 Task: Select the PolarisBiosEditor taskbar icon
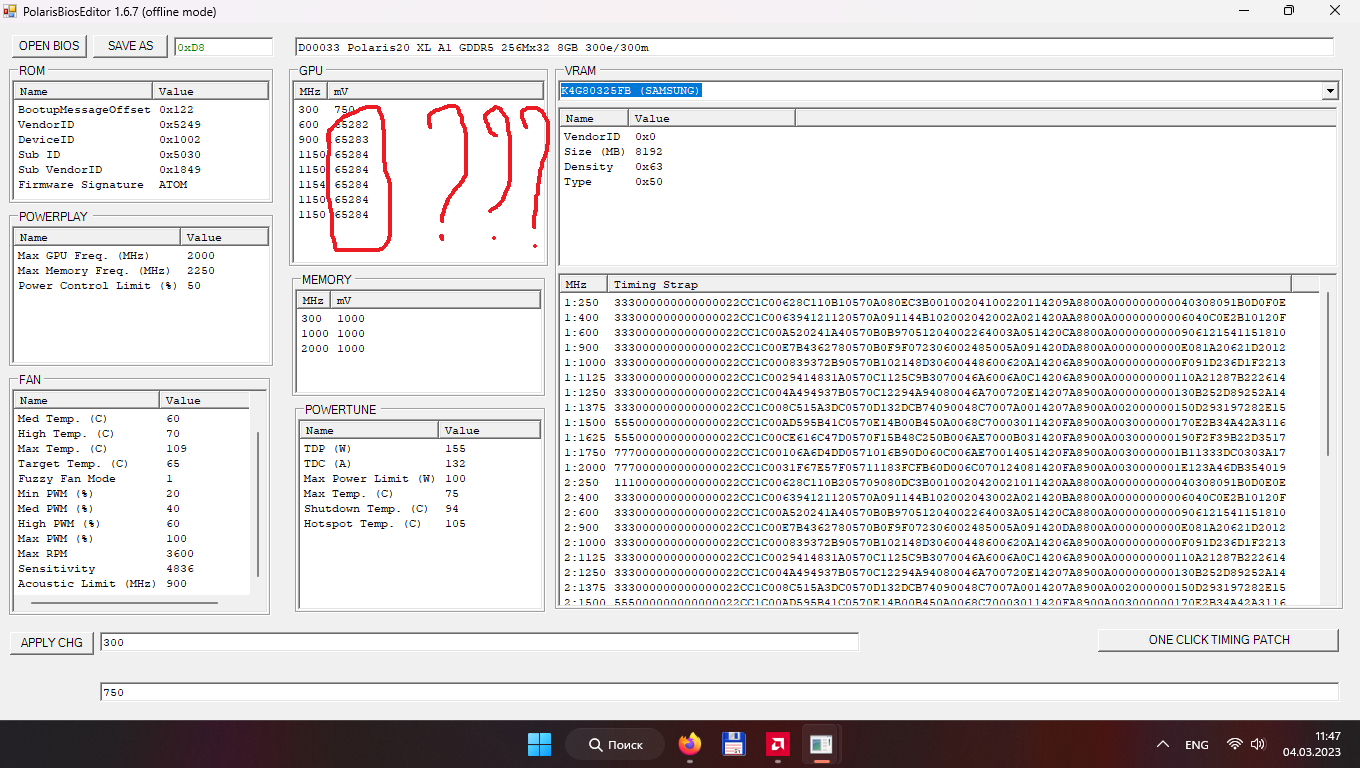[822, 744]
